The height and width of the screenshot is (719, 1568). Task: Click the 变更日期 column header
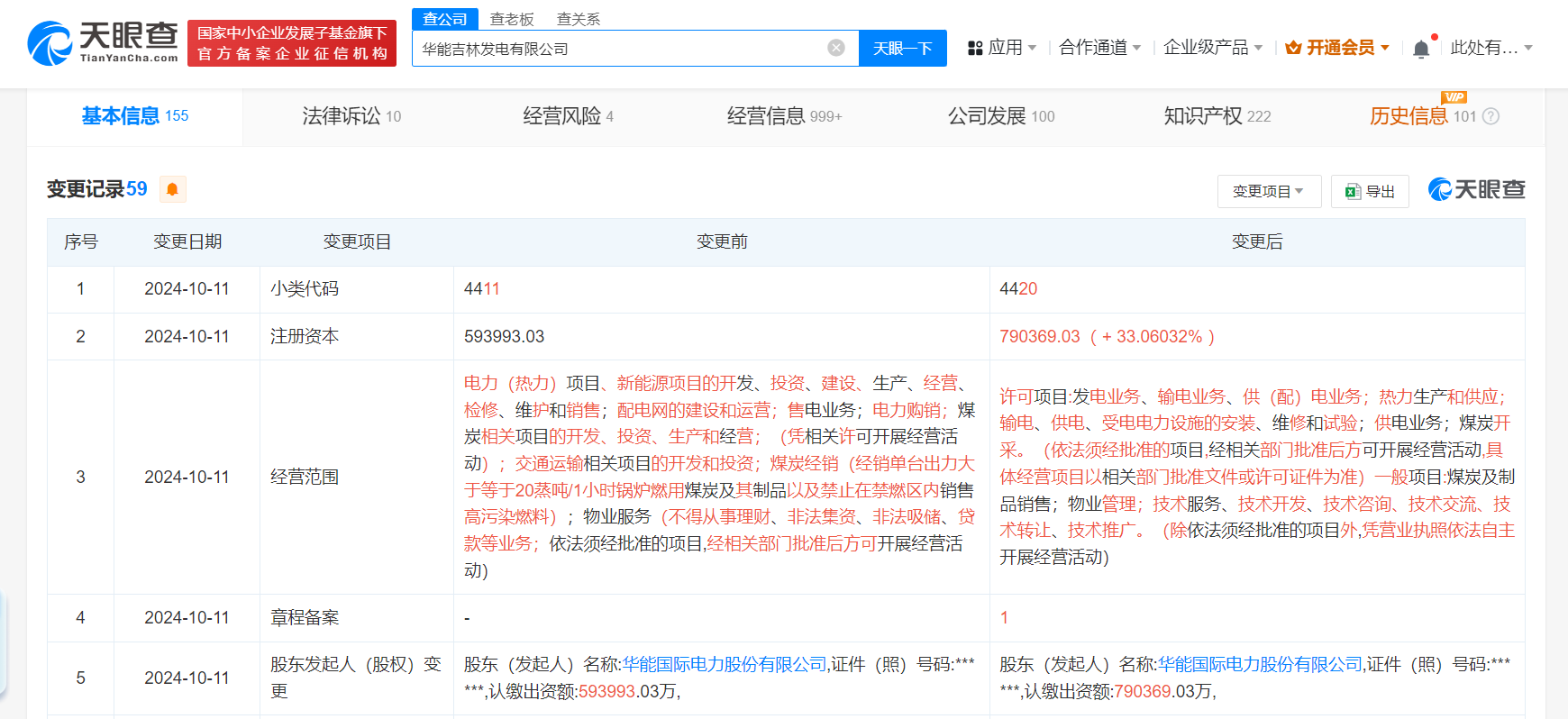coord(187,241)
